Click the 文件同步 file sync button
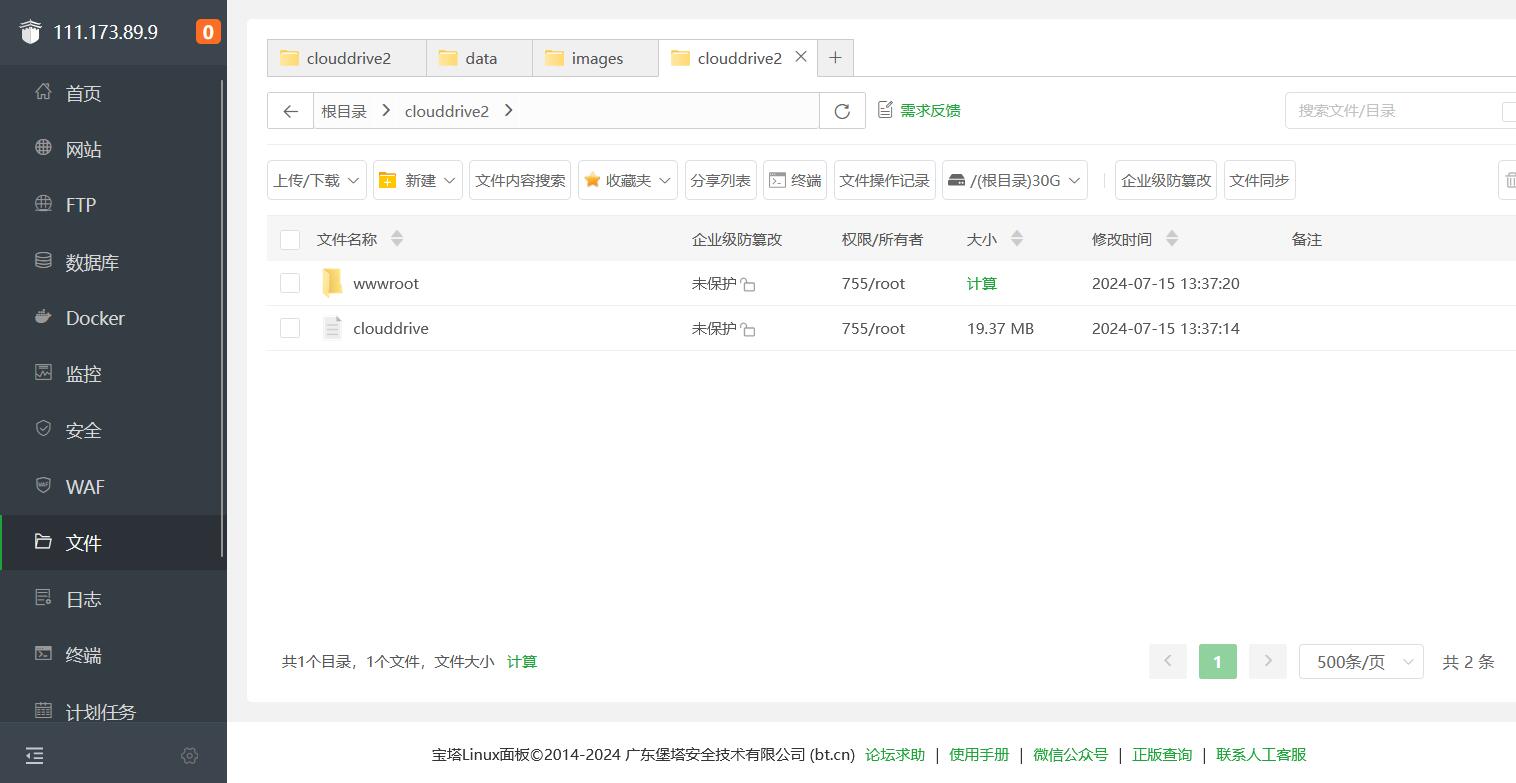This screenshot has height=783, width=1516. [x=1260, y=180]
